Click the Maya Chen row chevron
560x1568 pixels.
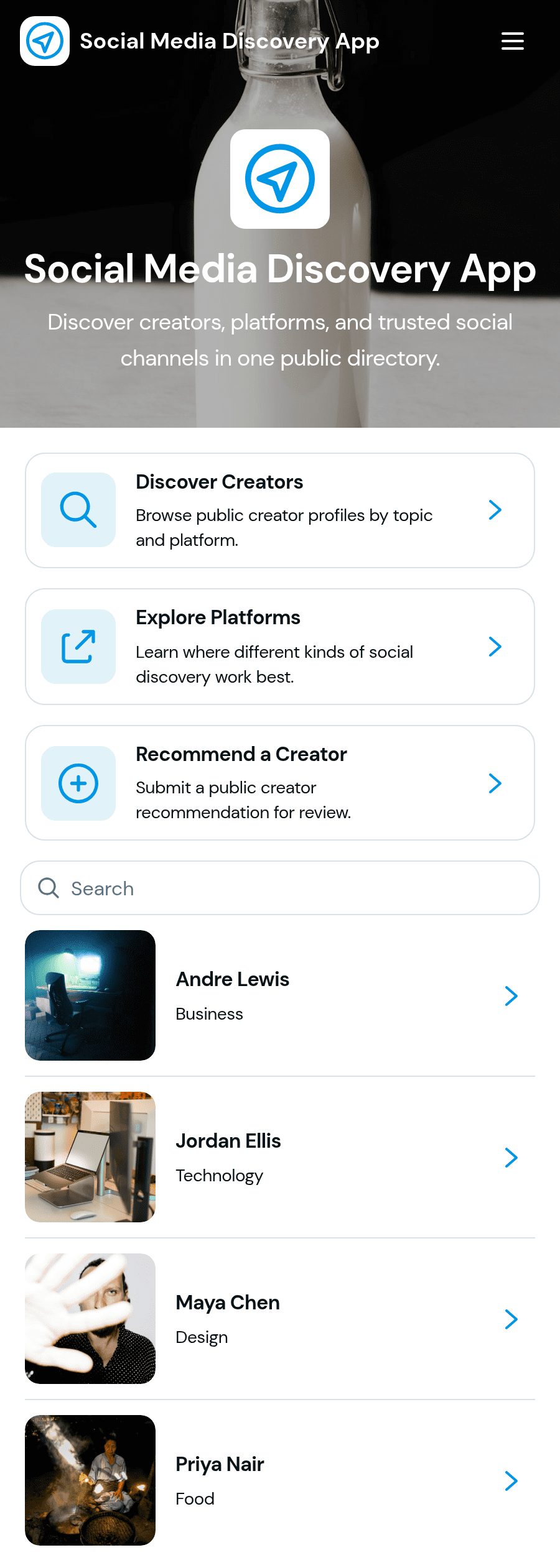511,1319
